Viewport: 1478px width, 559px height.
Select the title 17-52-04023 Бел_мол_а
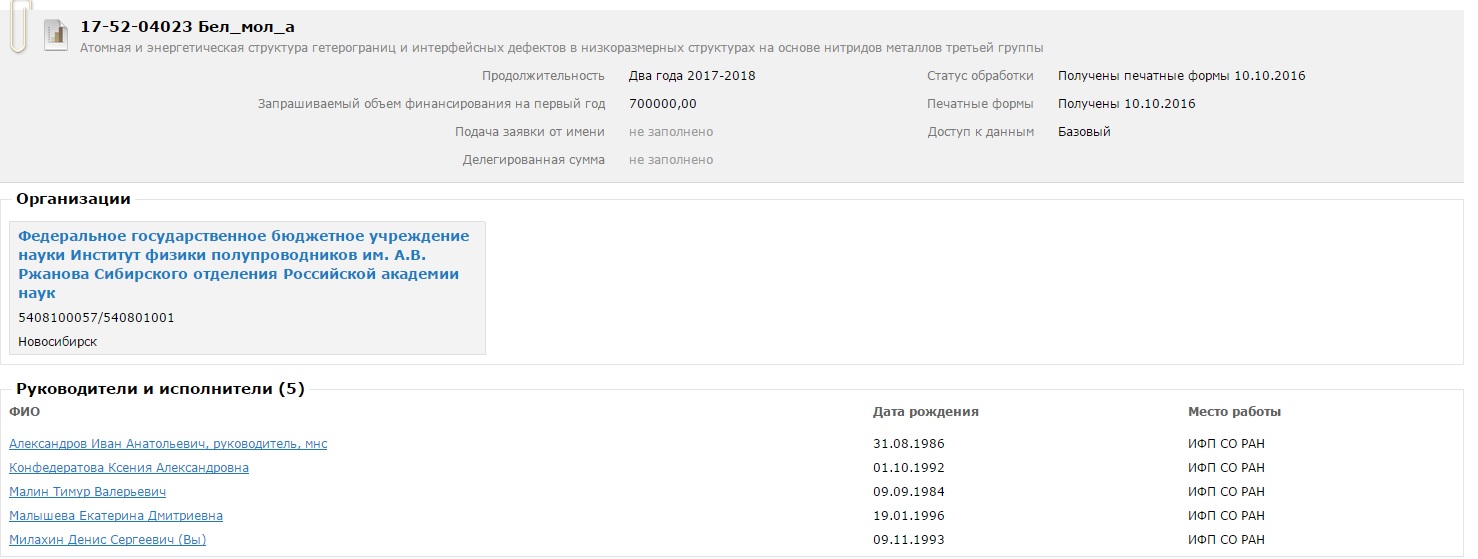tap(188, 27)
